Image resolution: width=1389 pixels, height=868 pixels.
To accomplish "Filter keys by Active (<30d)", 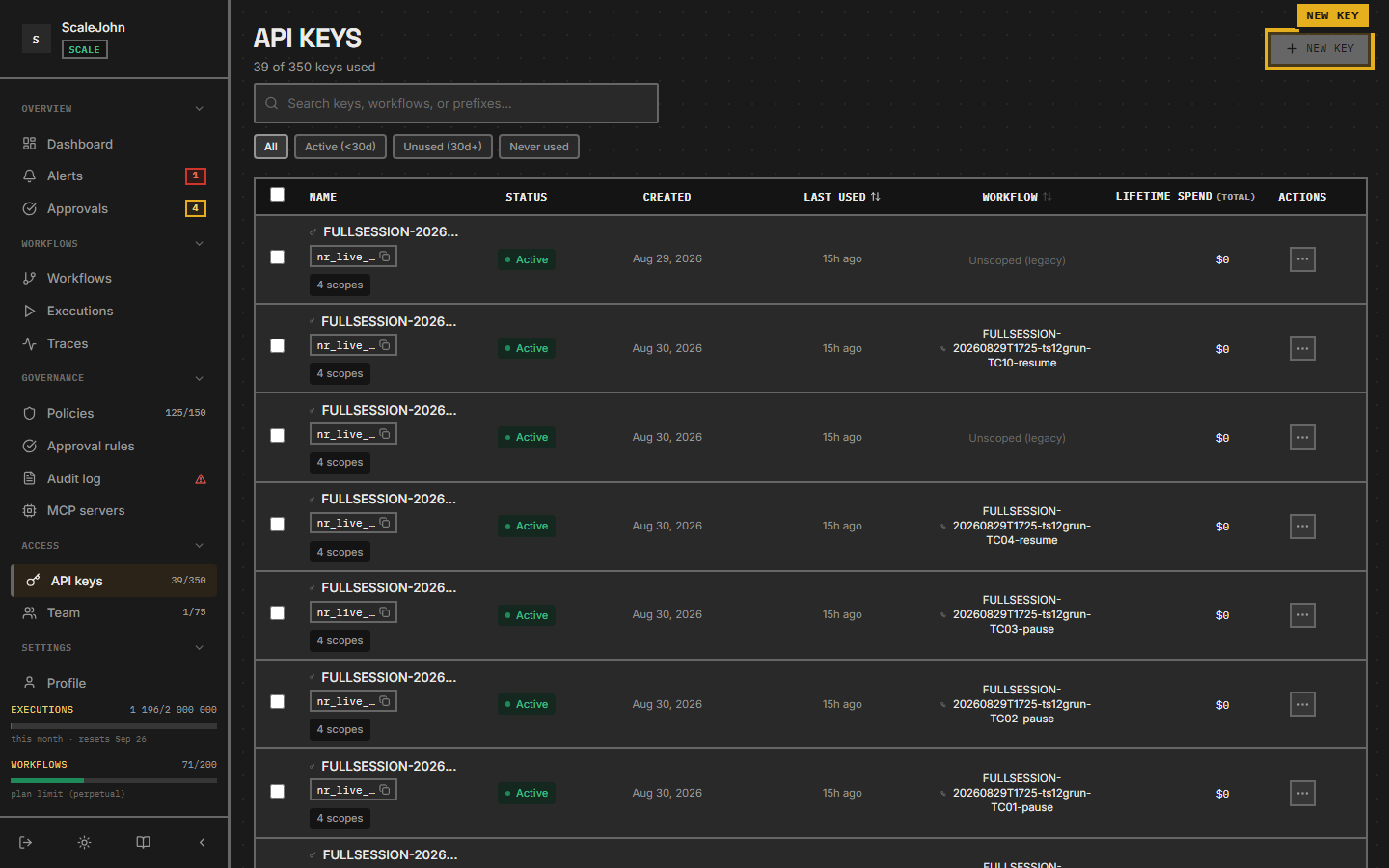I will (340, 147).
